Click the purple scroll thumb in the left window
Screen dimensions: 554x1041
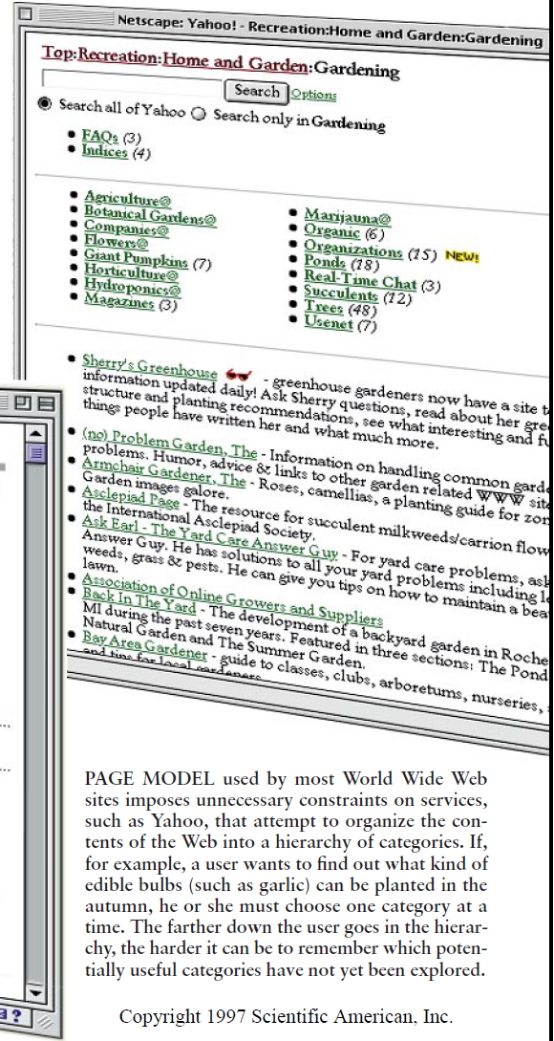pyautogui.click(x=36, y=453)
